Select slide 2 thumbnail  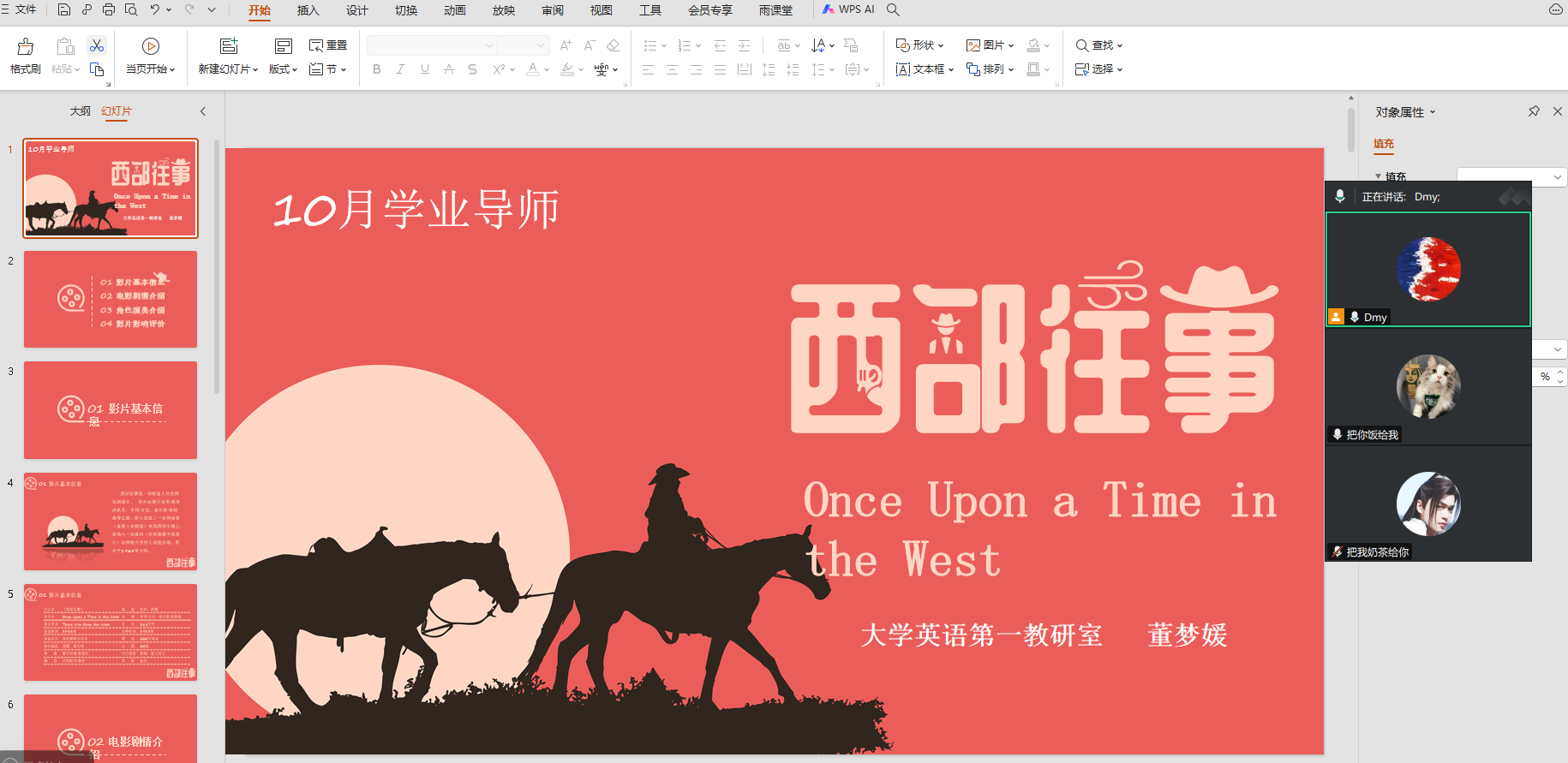pyautogui.click(x=111, y=299)
